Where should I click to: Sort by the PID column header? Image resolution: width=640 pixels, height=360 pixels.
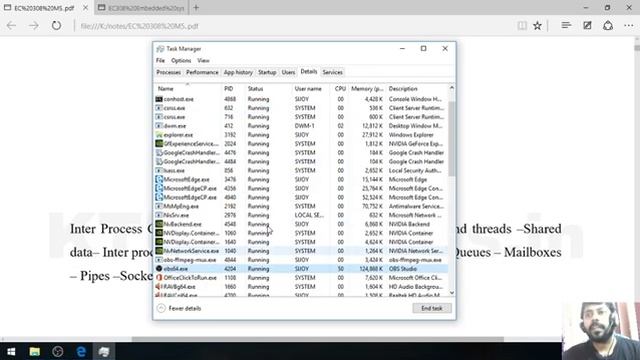pos(233,89)
